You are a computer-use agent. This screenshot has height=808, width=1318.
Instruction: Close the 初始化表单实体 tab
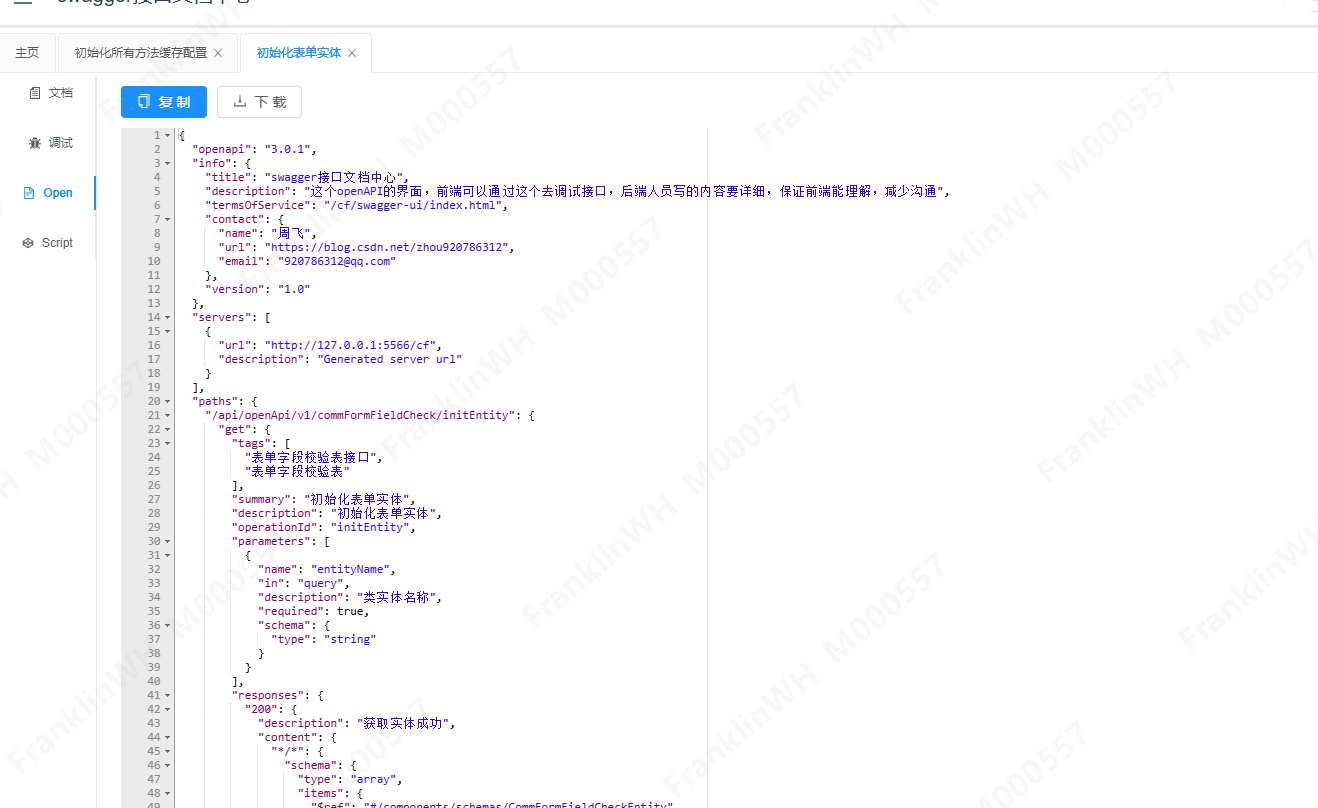[x=352, y=53]
